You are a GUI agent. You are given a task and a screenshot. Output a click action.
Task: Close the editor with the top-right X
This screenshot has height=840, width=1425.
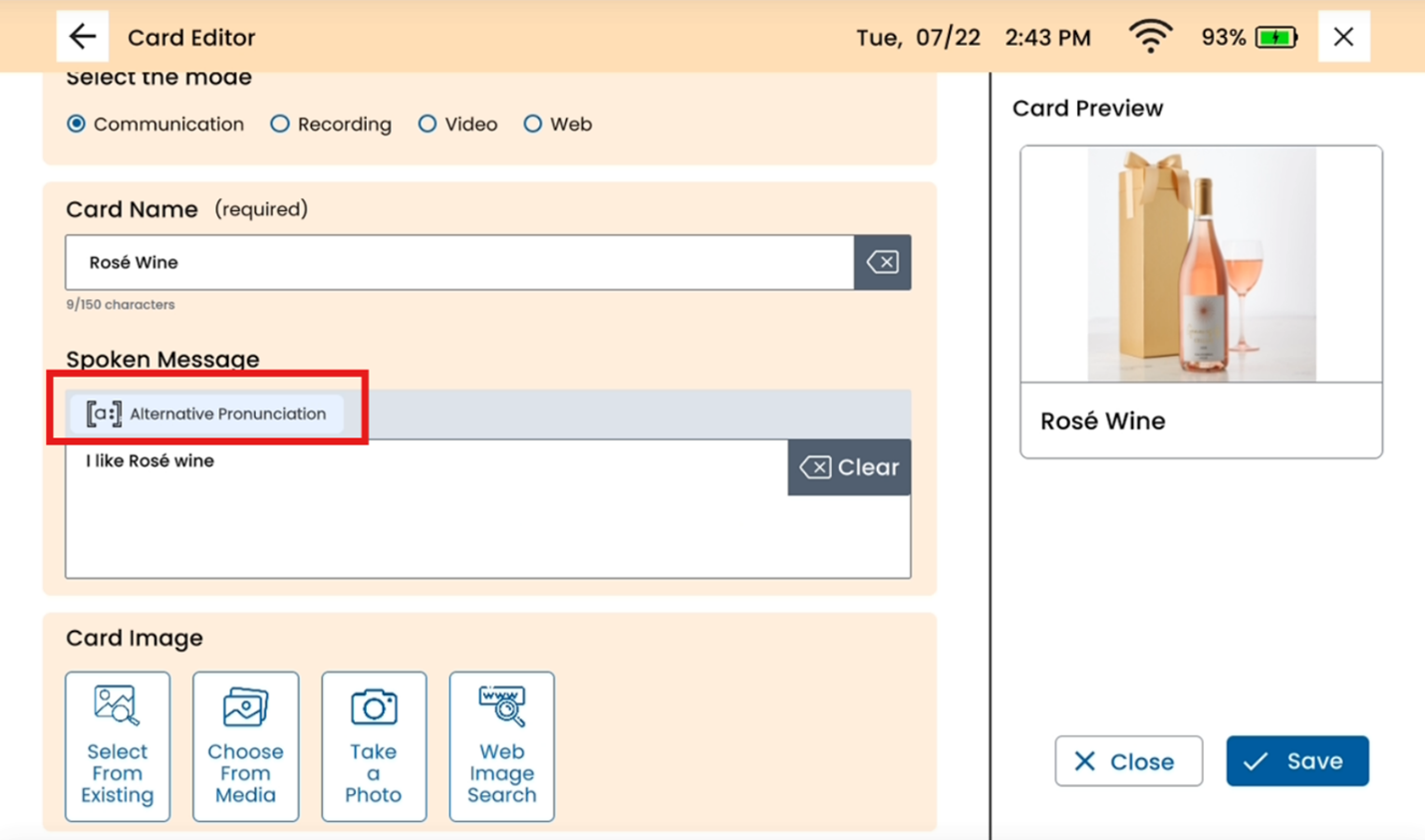click(1343, 37)
